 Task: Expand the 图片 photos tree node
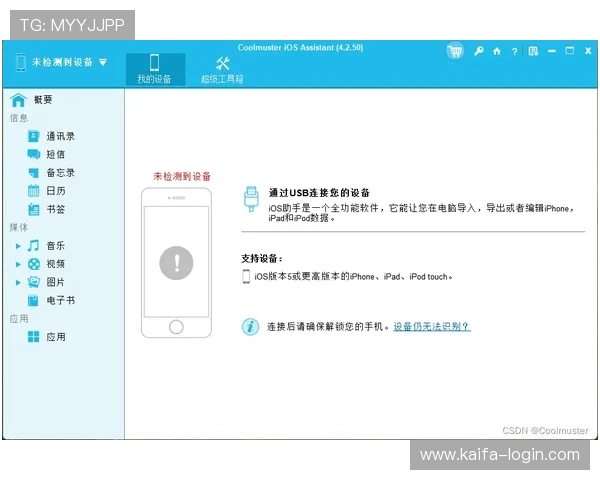[x=18, y=282]
